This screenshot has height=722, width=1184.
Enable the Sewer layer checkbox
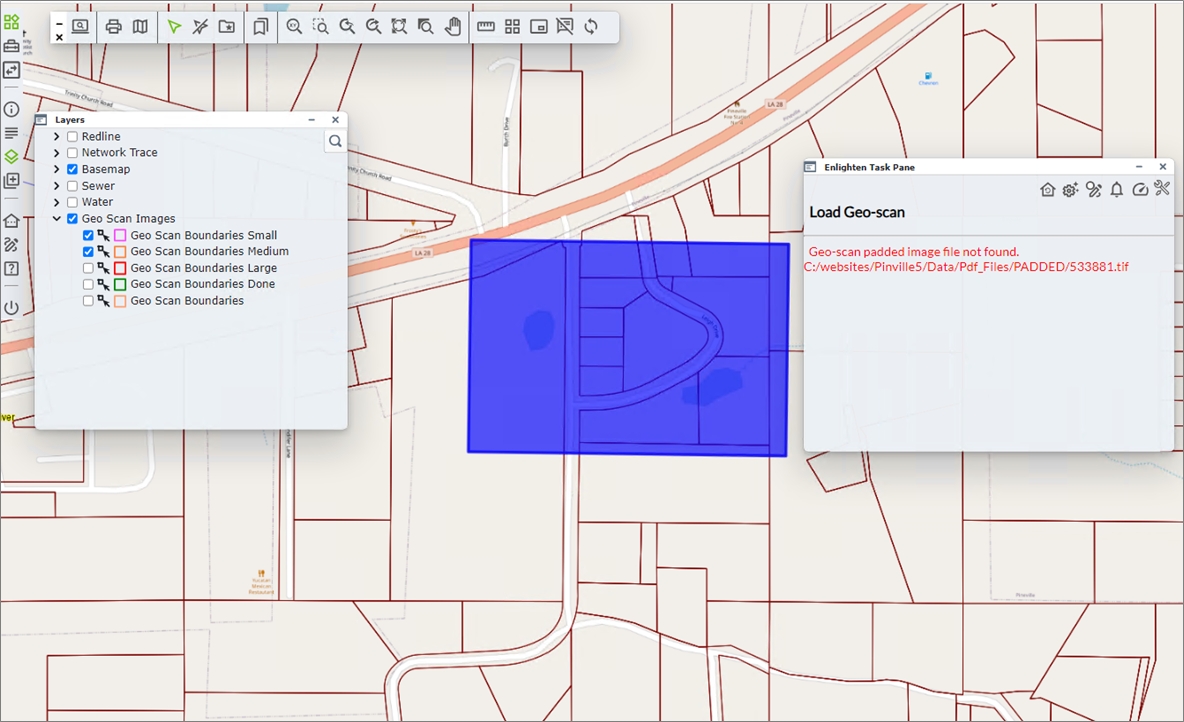point(72,186)
